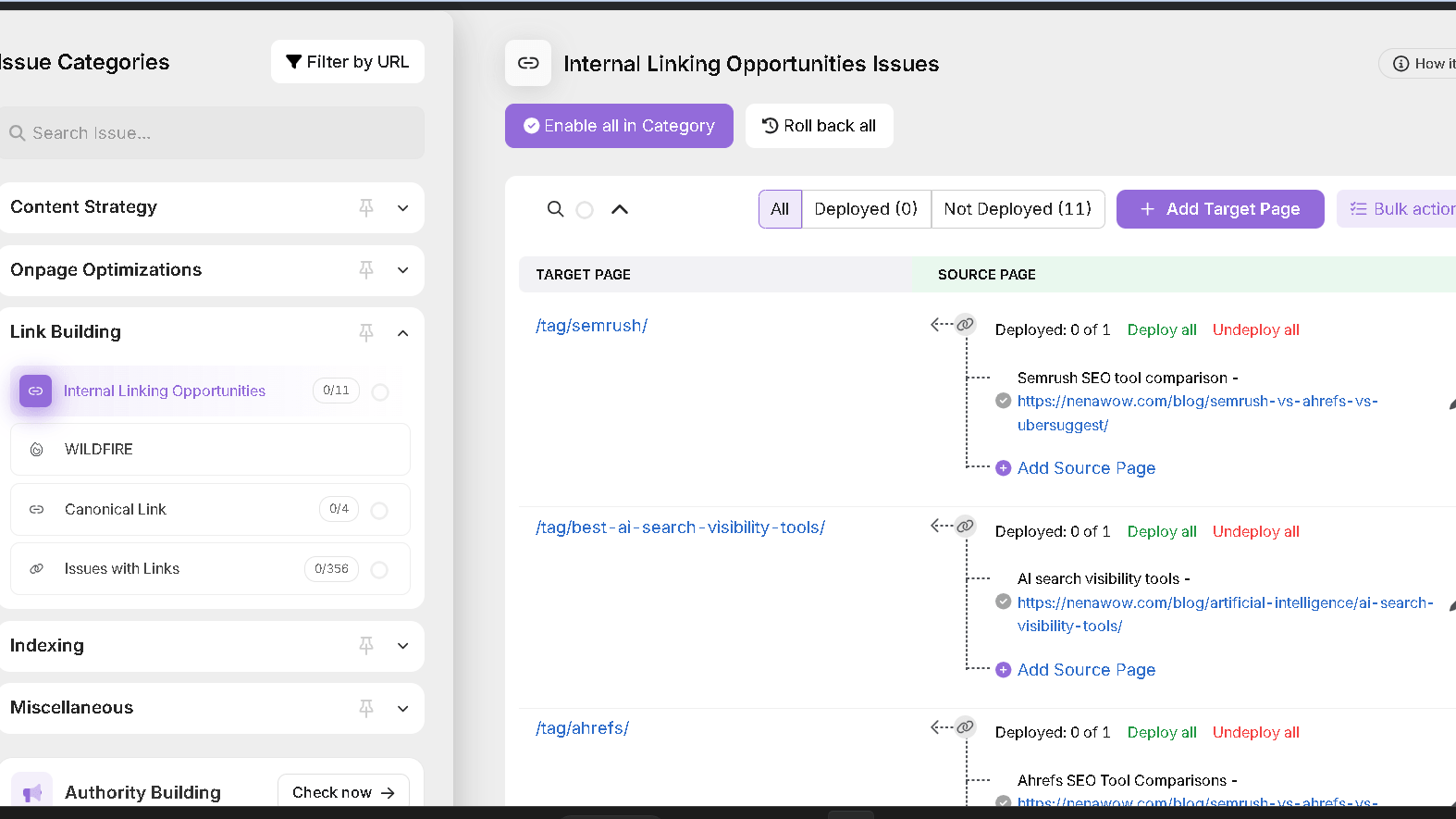Expand the Miscellaneous section
Screen dimensions: 1456x819
[403, 709]
